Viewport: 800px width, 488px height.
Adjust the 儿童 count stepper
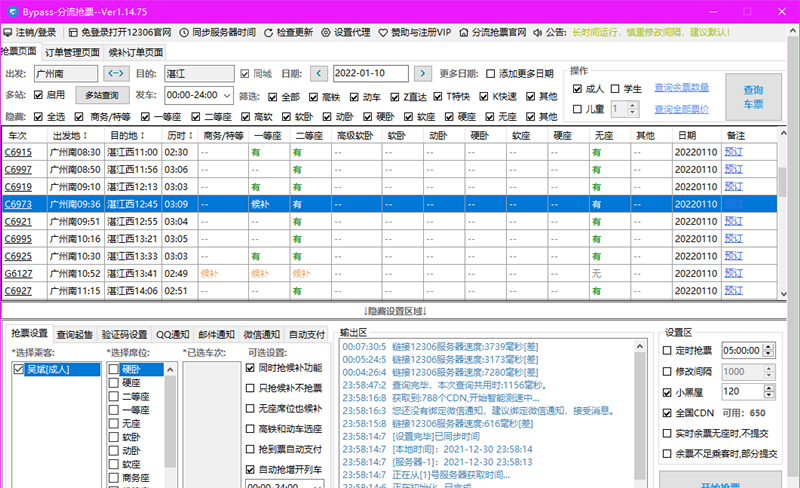[633, 109]
